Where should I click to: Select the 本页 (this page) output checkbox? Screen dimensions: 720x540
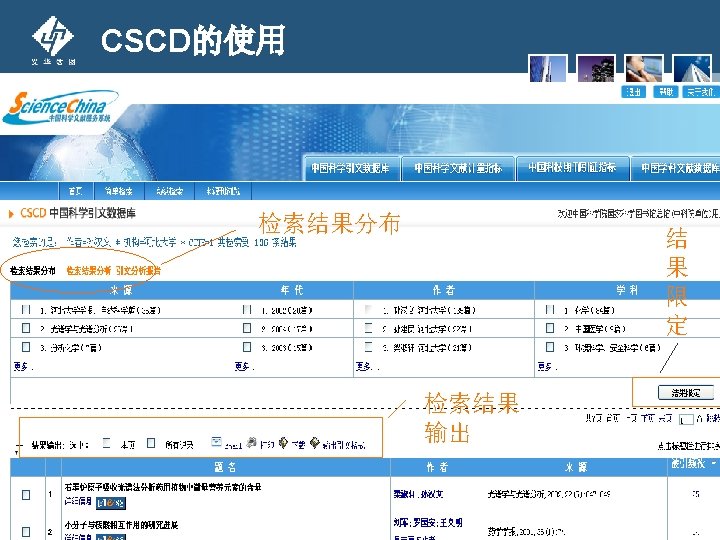coord(107,443)
